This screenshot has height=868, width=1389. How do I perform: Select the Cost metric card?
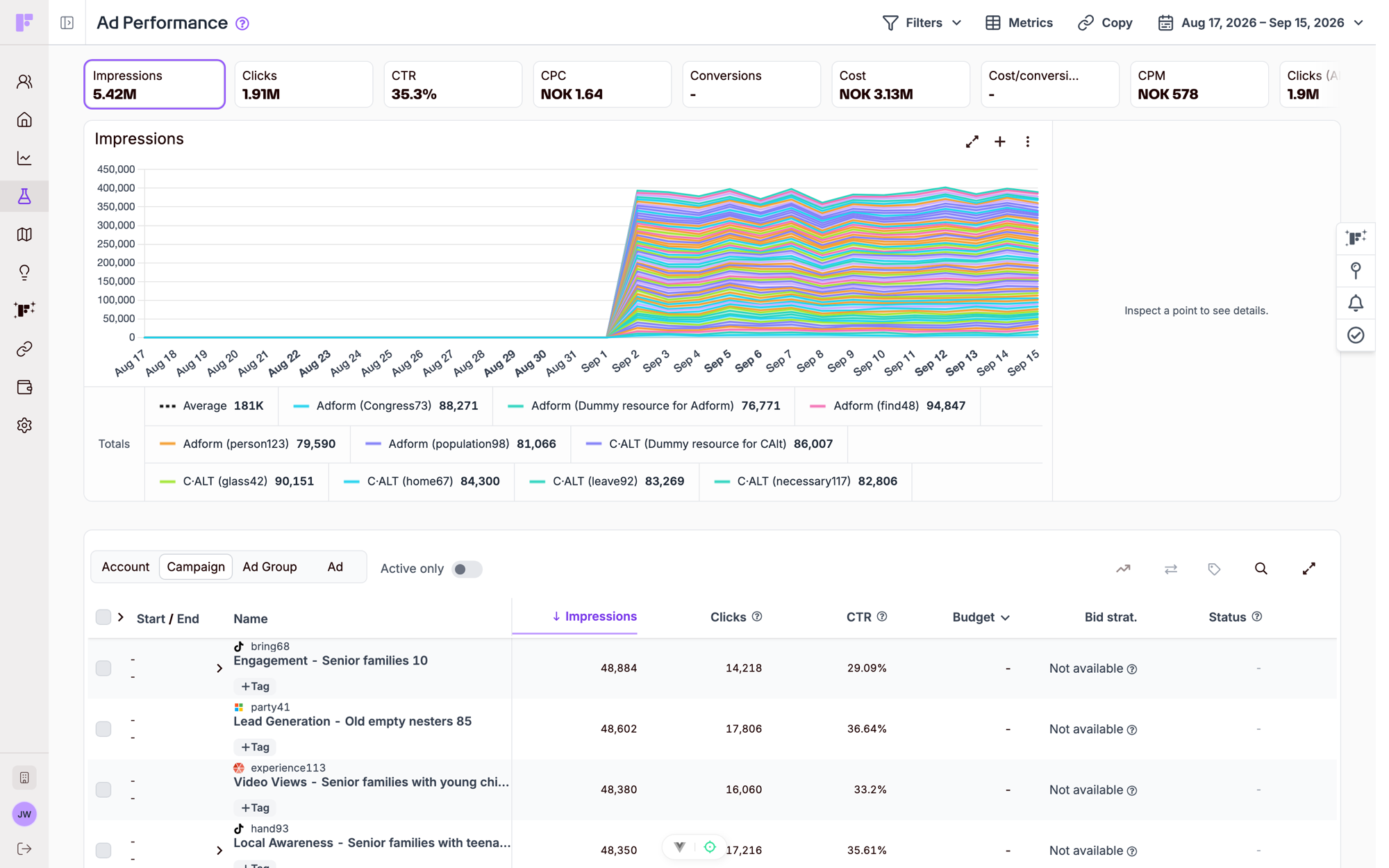click(x=901, y=84)
